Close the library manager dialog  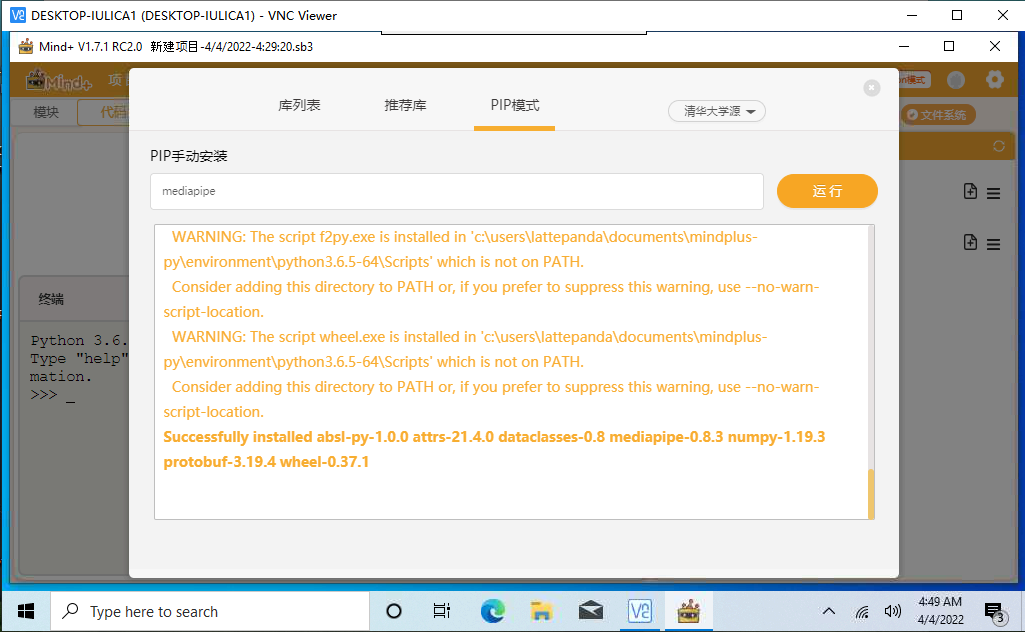[871, 88]
